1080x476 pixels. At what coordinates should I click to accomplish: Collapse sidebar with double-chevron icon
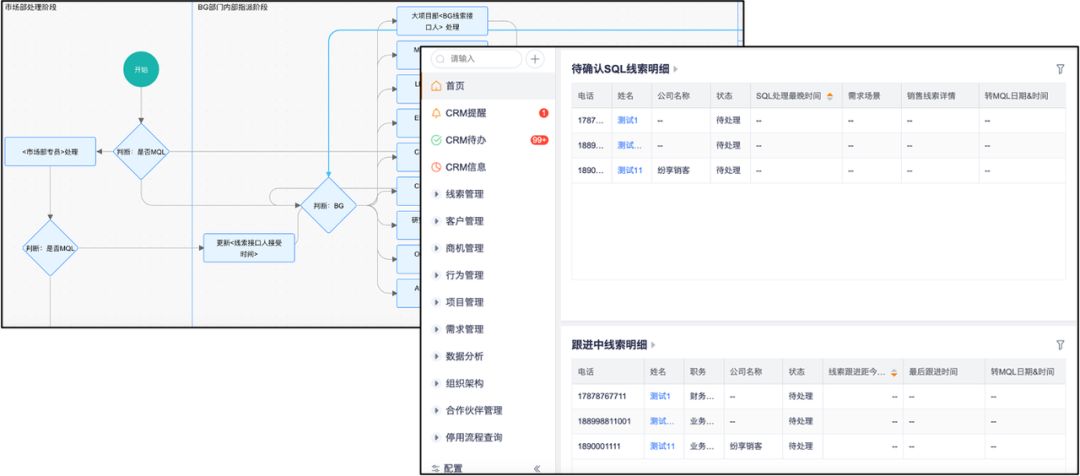pos(537,468)
